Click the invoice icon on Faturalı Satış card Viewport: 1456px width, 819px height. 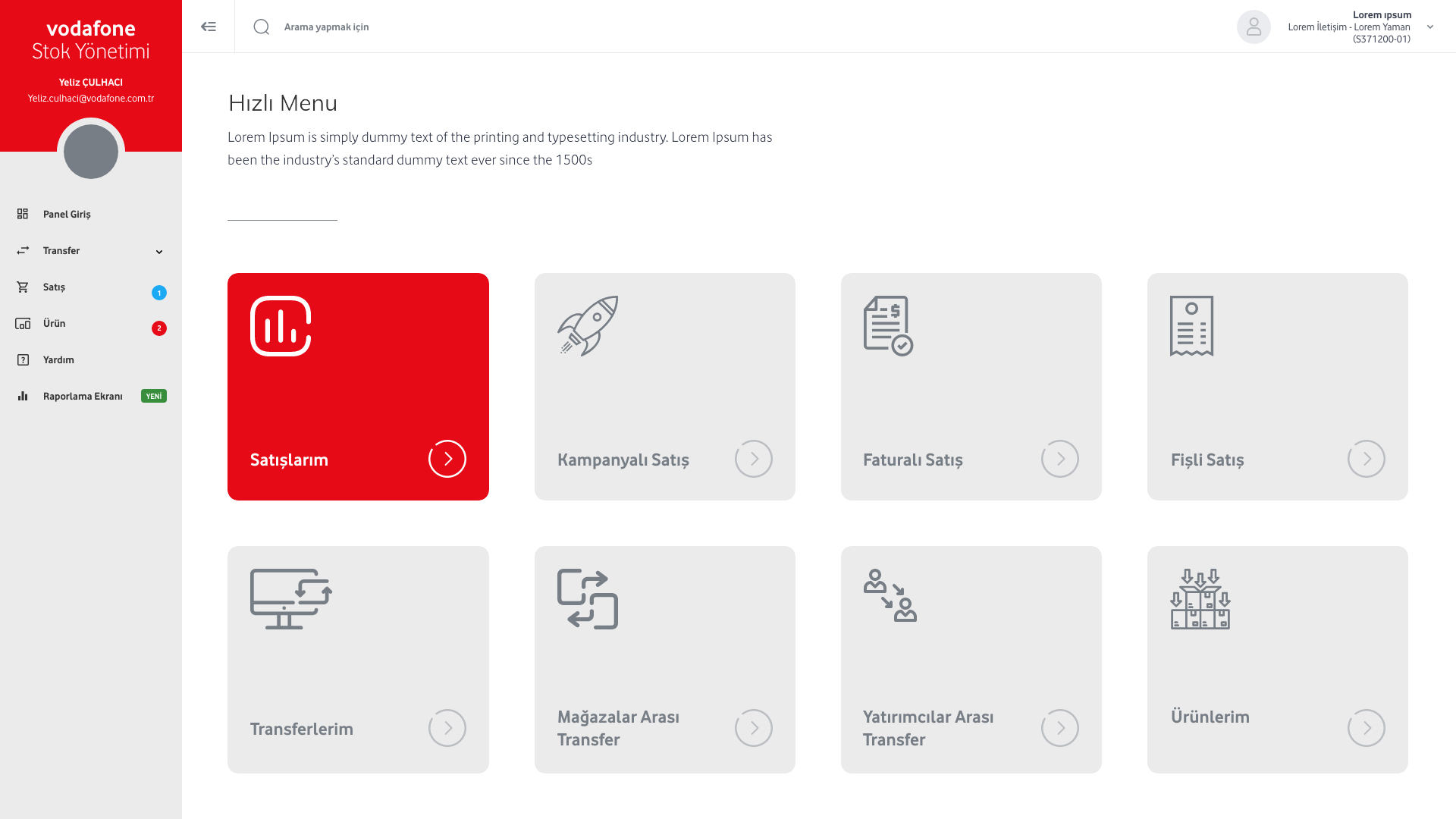point(888,326)
